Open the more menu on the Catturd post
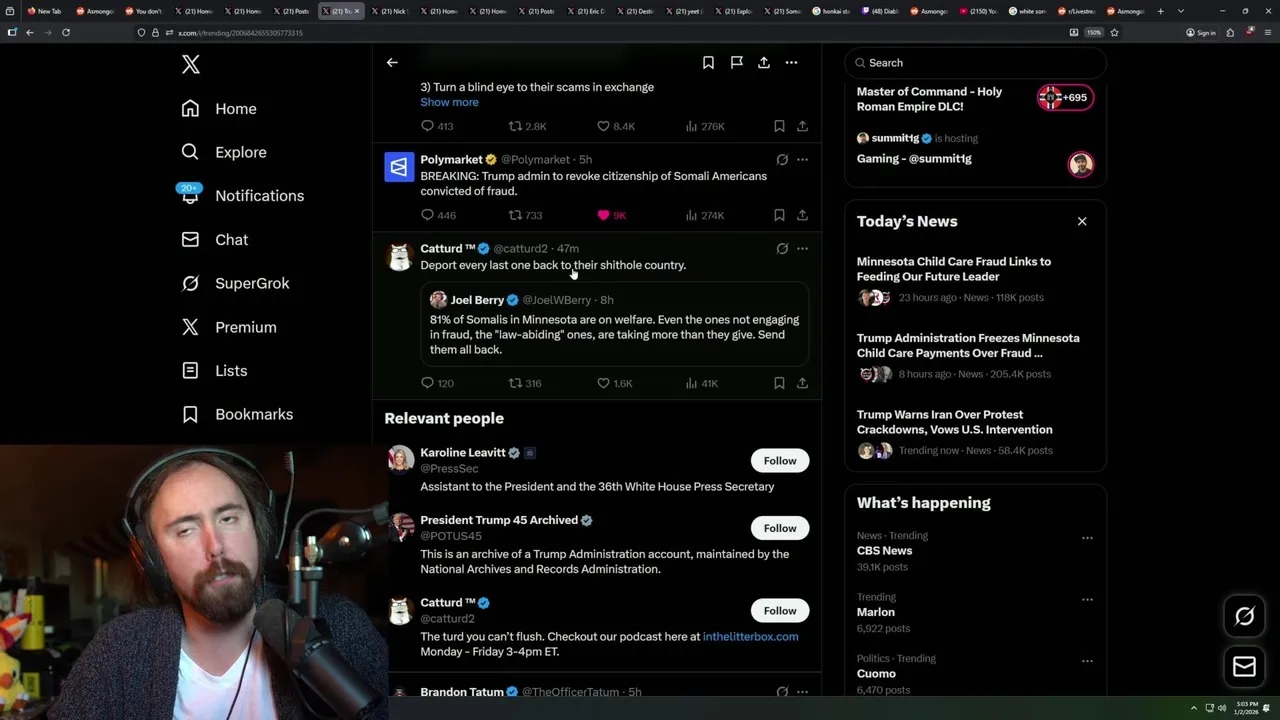Screen dimensions: 1280x720 (802, 248)
